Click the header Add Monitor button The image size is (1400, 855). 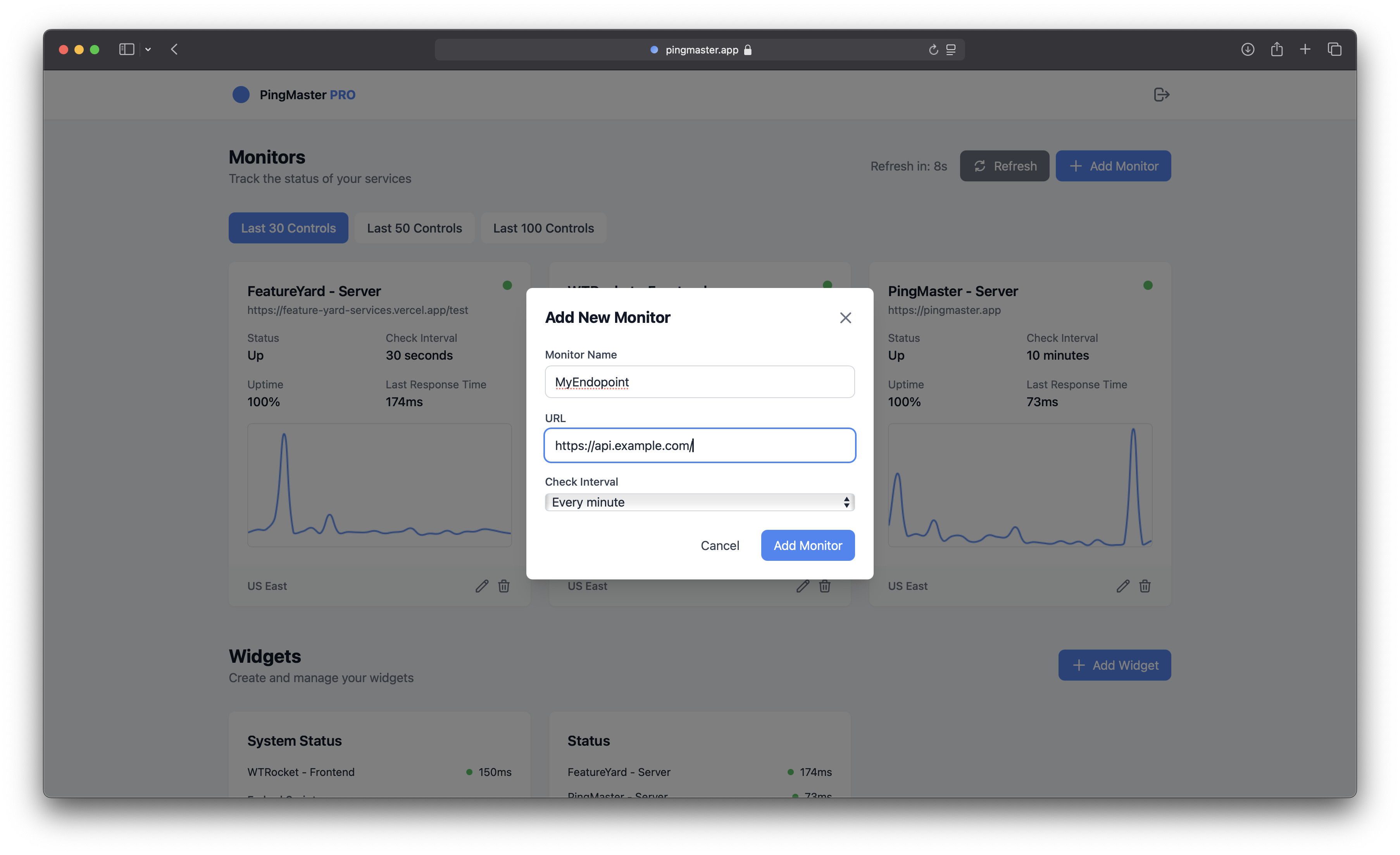click(1113, 166)
